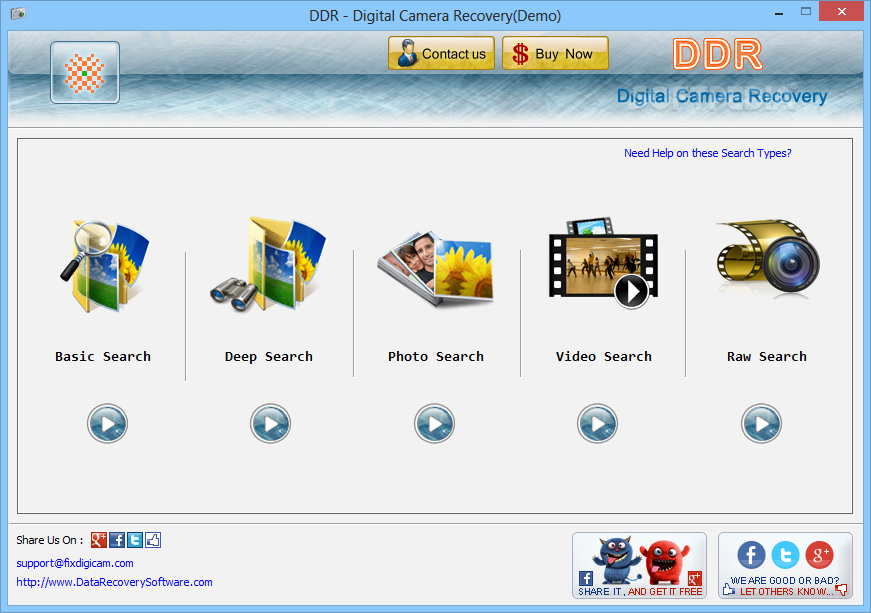The height and width of the screenshot is (613, 871).
Task: Click the support@fixdigicam.com email link
Action: (75, 563)
